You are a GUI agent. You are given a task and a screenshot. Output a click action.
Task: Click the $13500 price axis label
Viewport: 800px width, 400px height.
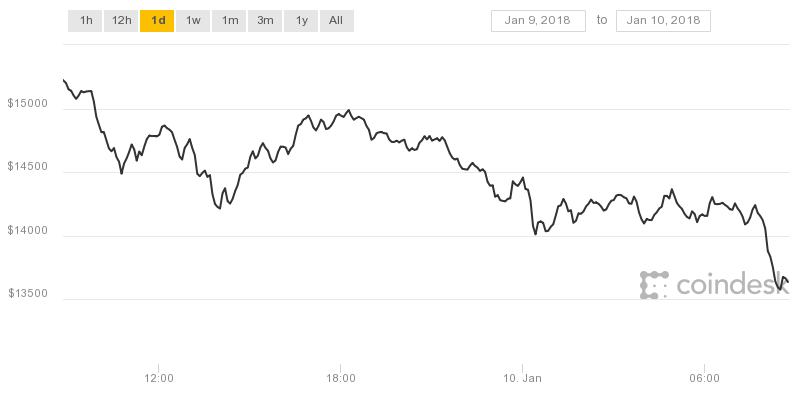(28, 293)
